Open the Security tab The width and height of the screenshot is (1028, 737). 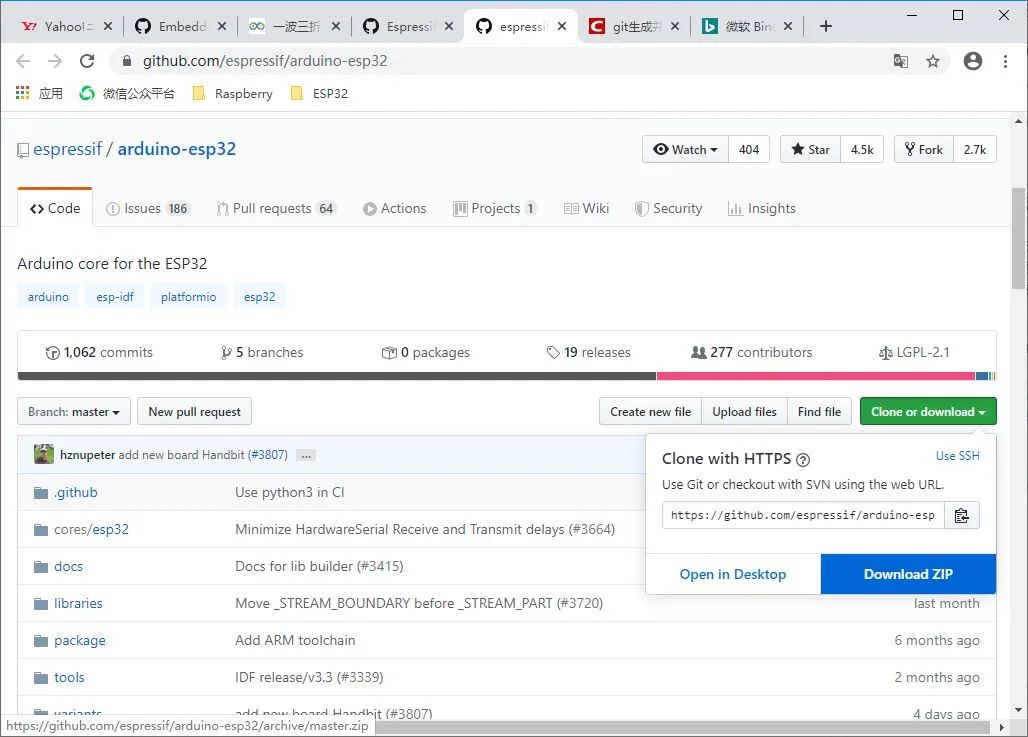[x=669, y=209]
